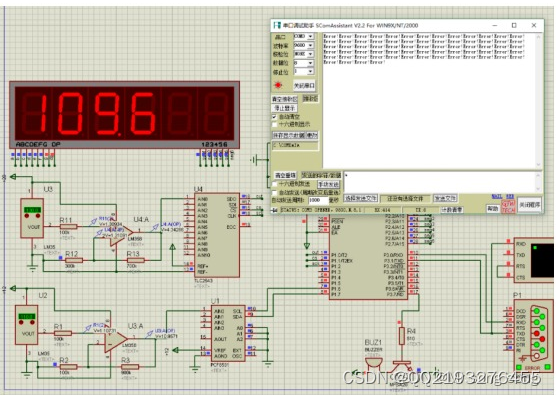Select the U4:A LM358 op-amp symbol
The width and height of the screenshot is (556, 396).
pyautogui.click(x=121, y=233)
